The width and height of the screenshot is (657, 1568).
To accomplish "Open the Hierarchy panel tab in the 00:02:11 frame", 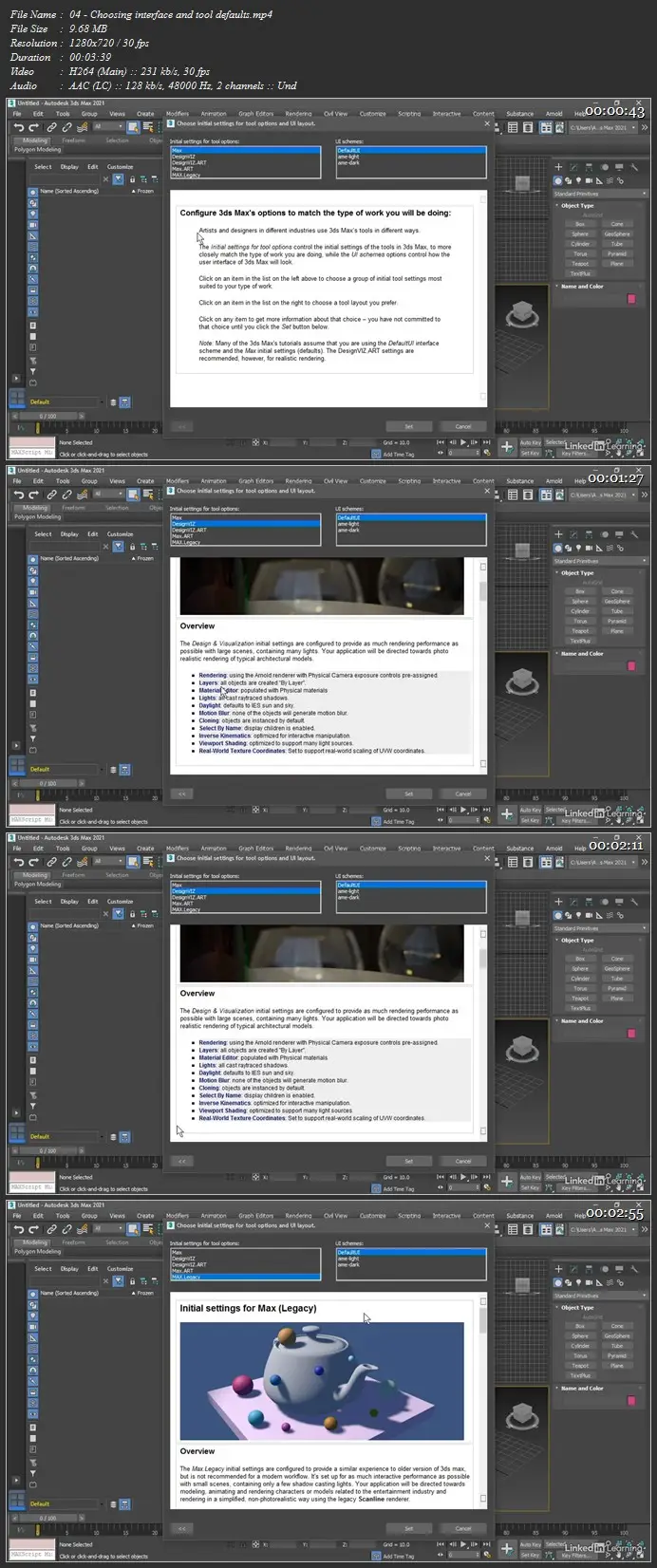I will pyautogui.click(x=589, y=902).
